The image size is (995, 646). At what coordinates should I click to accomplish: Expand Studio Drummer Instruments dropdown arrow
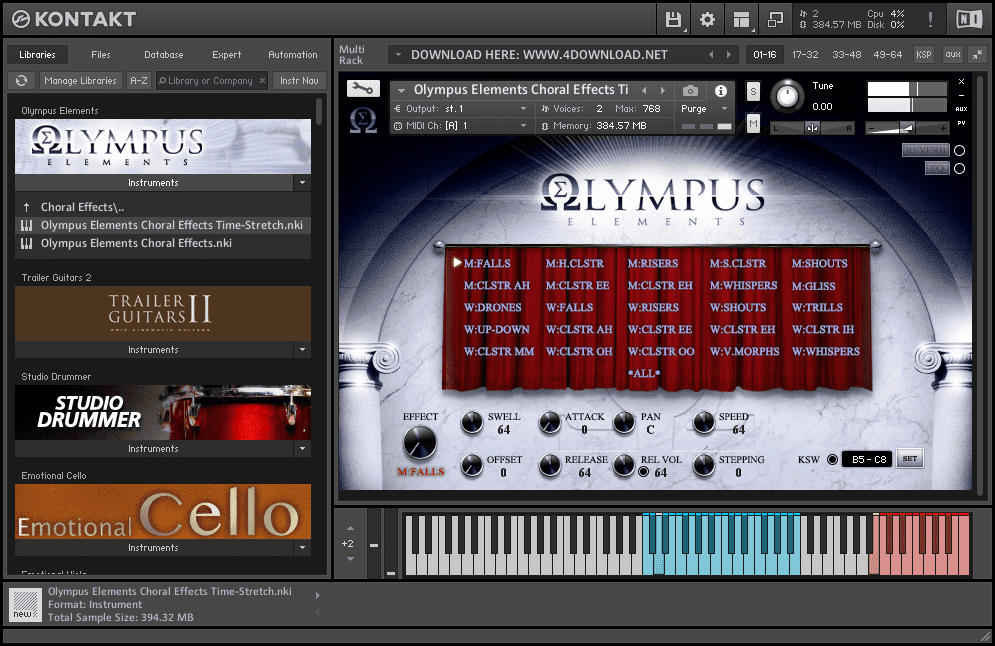point(302,449)
